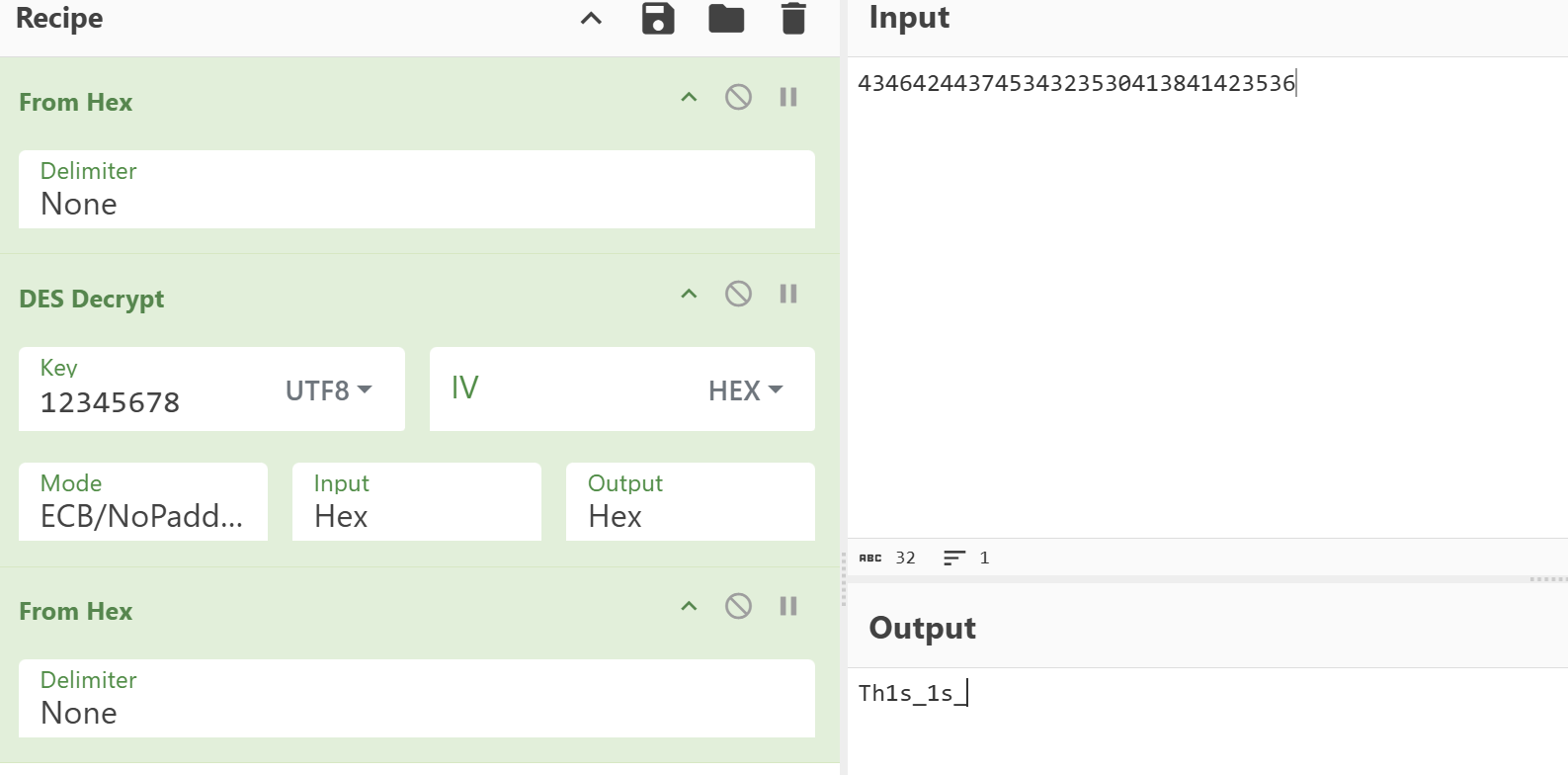Pause at DES Decrypt breakpoint icon

[x=788, y=294]
